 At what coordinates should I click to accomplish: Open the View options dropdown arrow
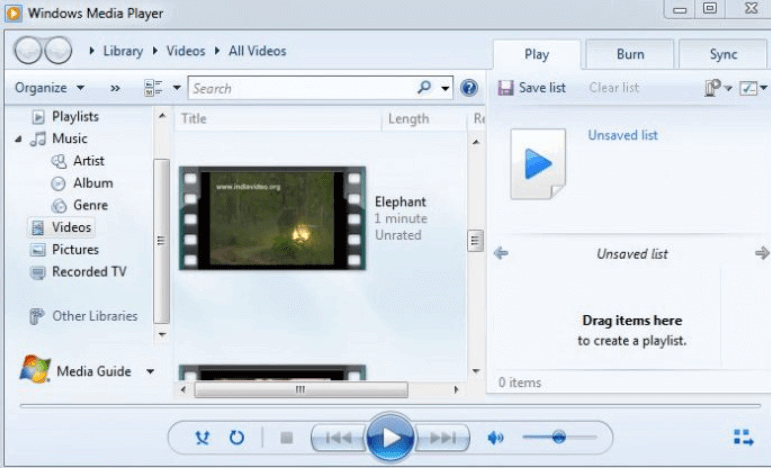coord(177,88)
